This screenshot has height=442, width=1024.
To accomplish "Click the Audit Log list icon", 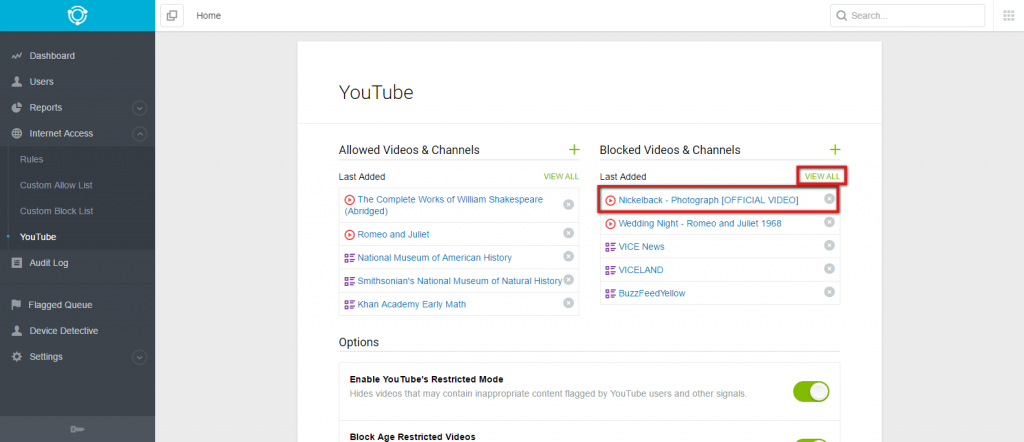I will [x=17, y=263].
